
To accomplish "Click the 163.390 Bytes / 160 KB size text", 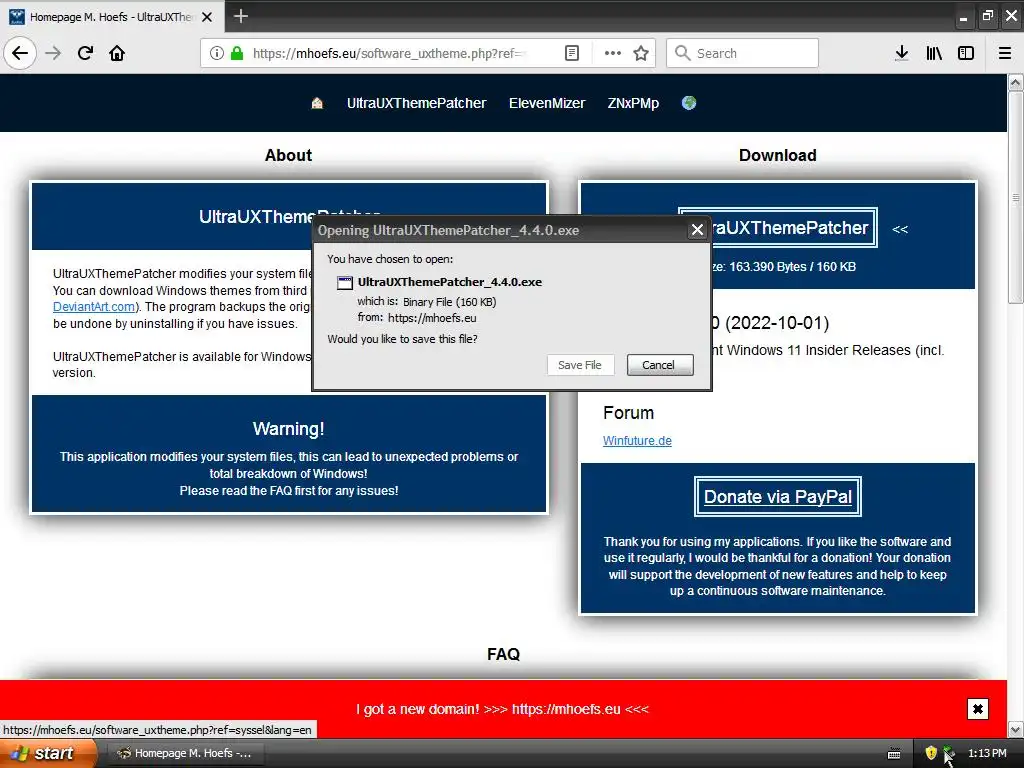I will (x=792, y=266).
